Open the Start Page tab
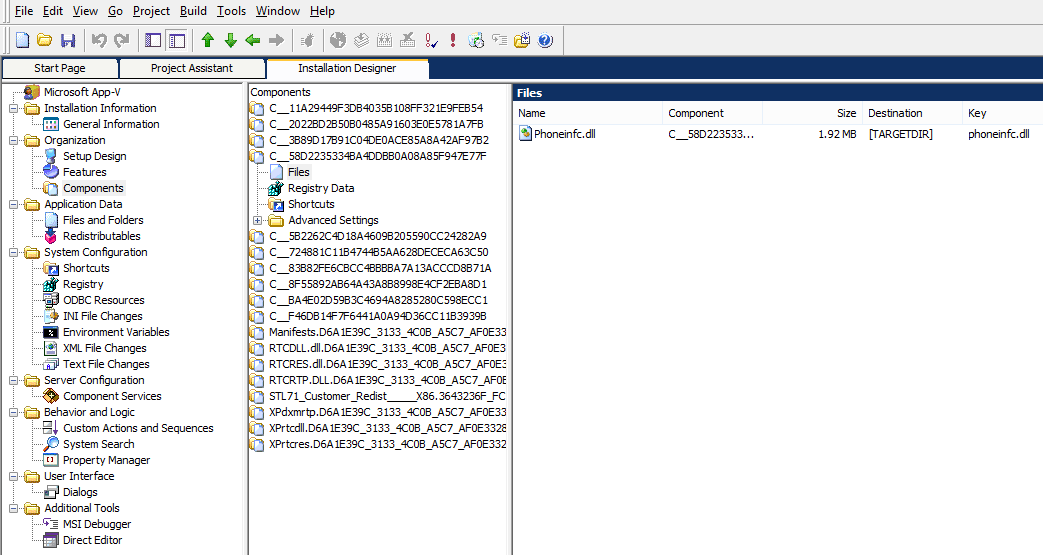Image resolution: width=1043 pixels, height=555 pixels. (60, 68)
